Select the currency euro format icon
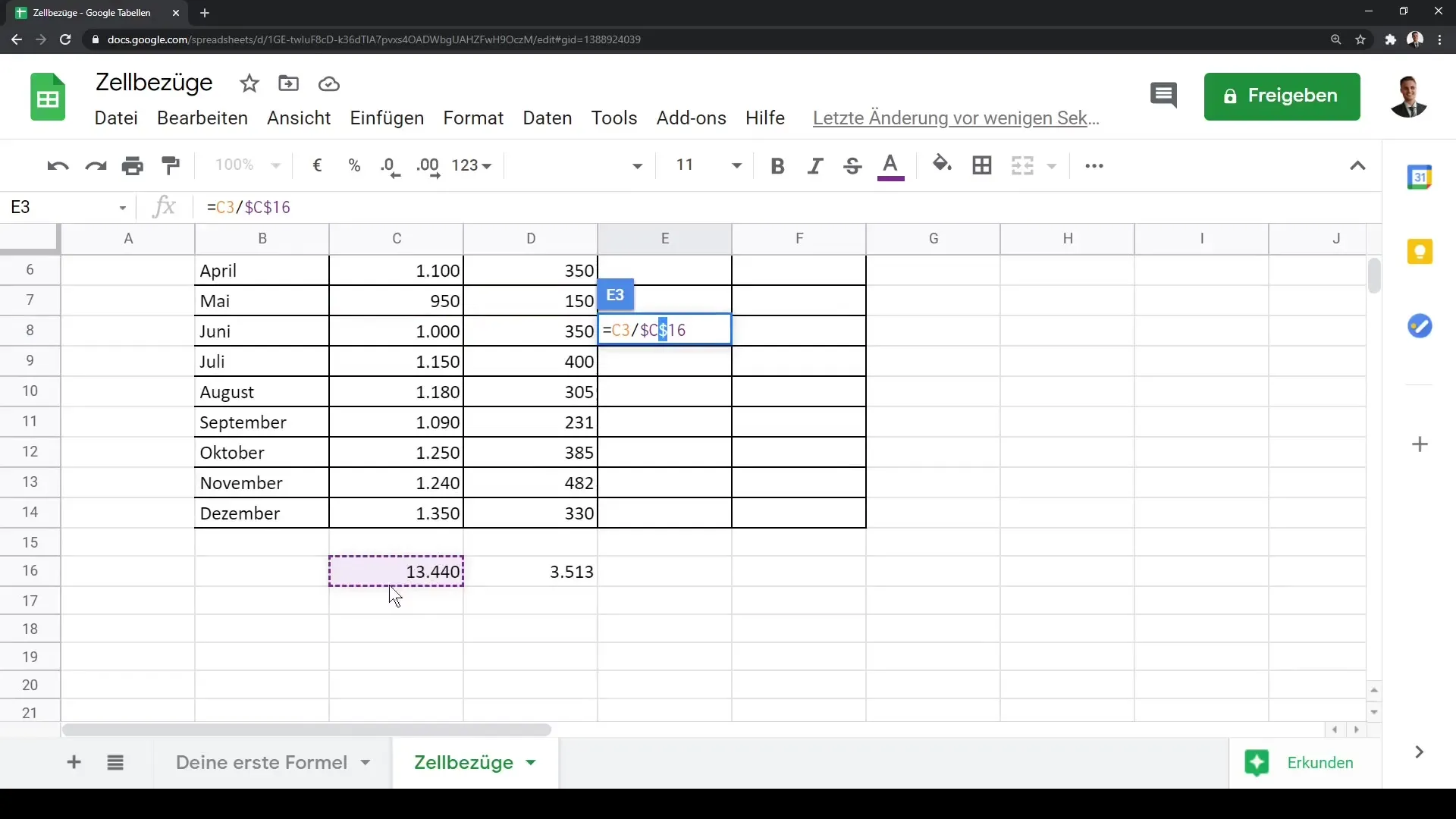This screenshot has height=819, width=1456. point(317,165)
